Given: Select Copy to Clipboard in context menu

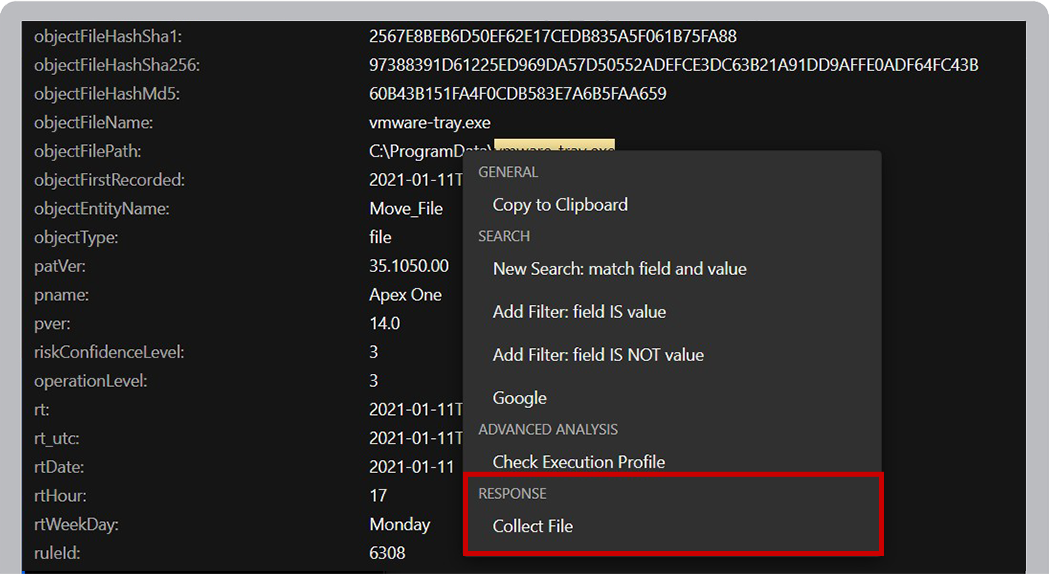Looking at the screenshot, I should point(560,205).
